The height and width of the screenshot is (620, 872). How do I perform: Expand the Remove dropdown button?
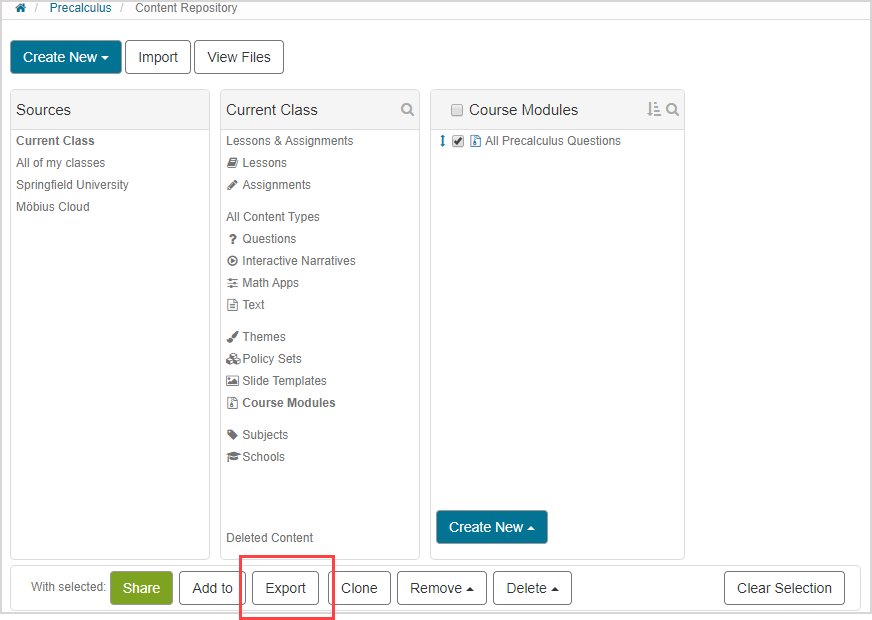pyautogui.click(x=441, y=588)
